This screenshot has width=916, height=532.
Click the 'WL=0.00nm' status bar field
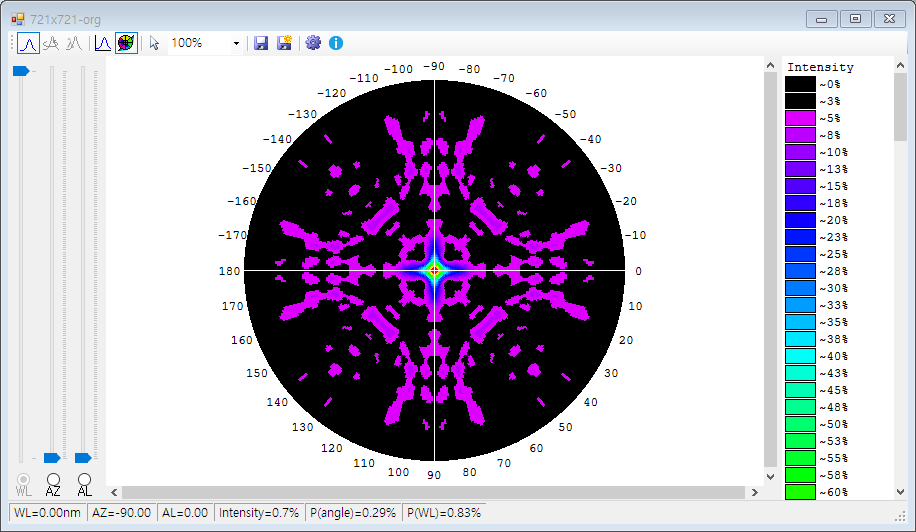pyautogui.click(x=47, y=513)
